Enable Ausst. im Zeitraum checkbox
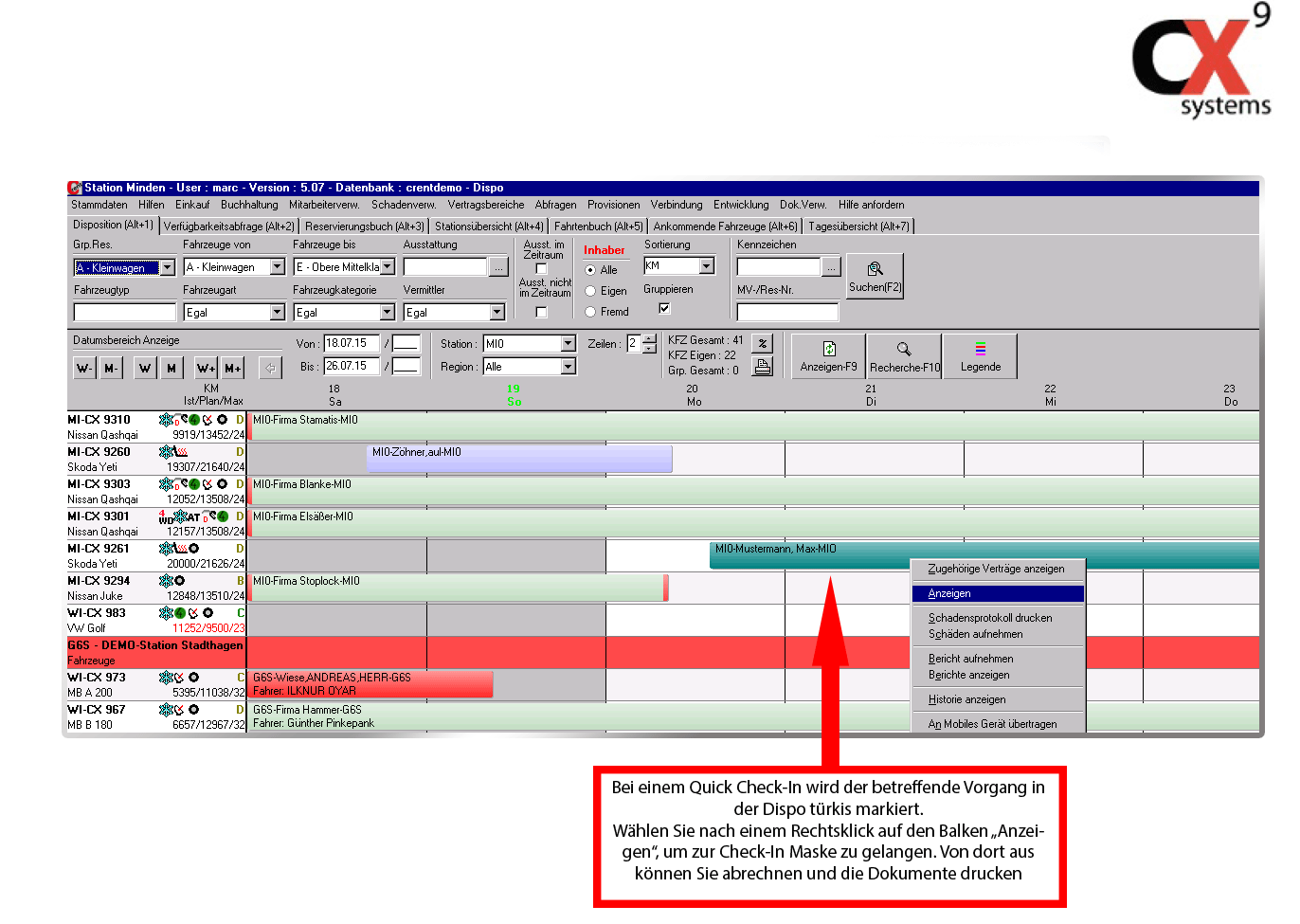 coord(541,269)
